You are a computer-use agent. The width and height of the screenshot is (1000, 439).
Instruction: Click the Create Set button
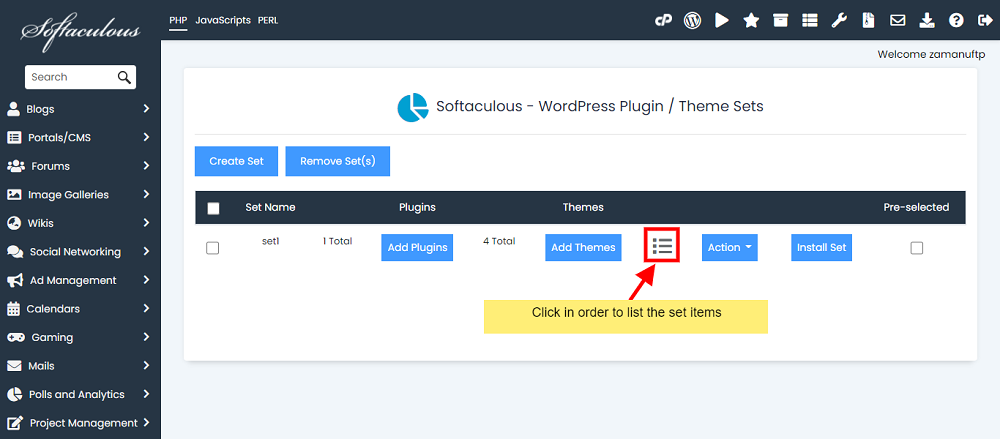pyautogui.click(x=237, y=161)
